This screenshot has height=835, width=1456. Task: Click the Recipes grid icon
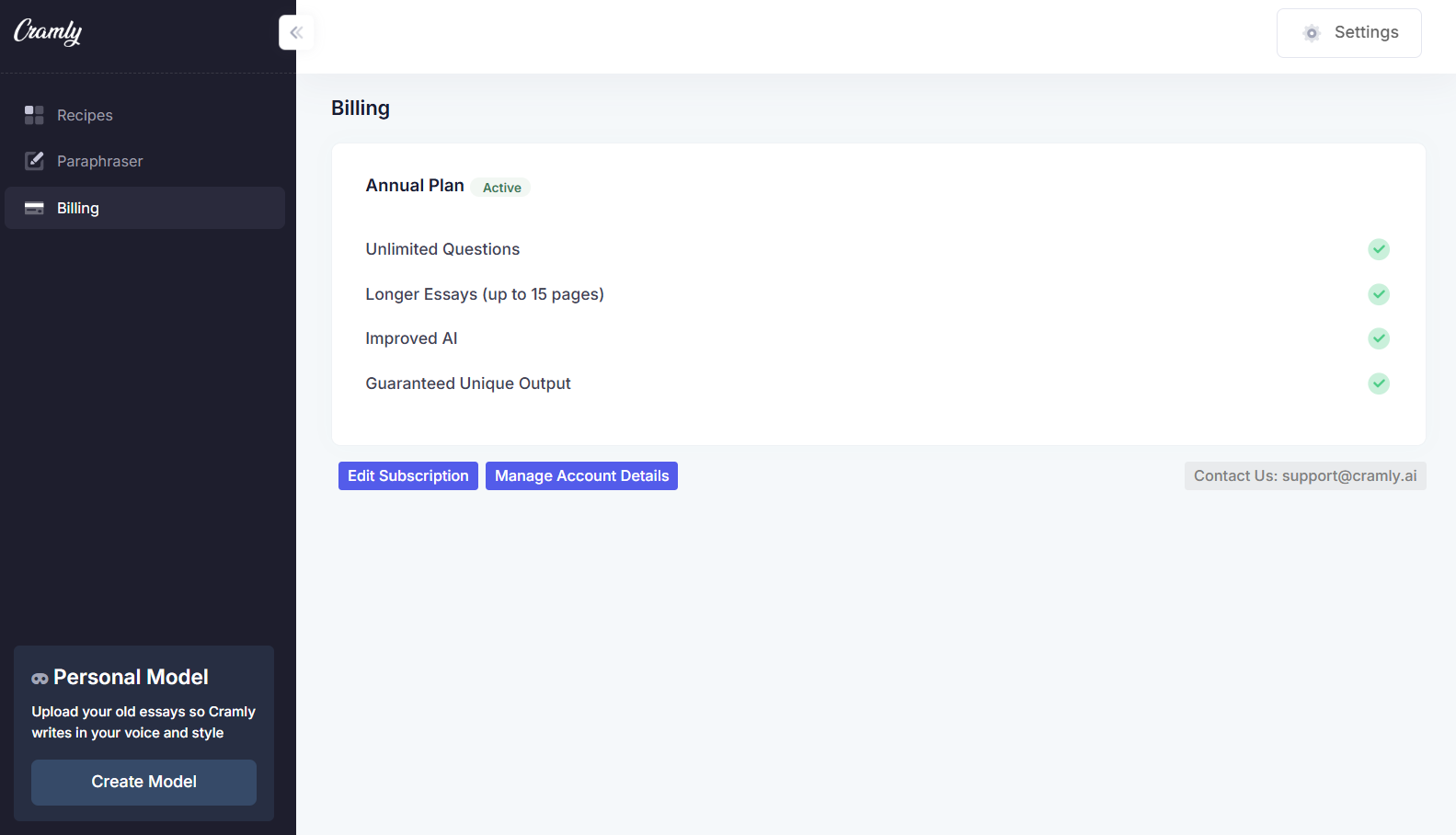(34, 115)
